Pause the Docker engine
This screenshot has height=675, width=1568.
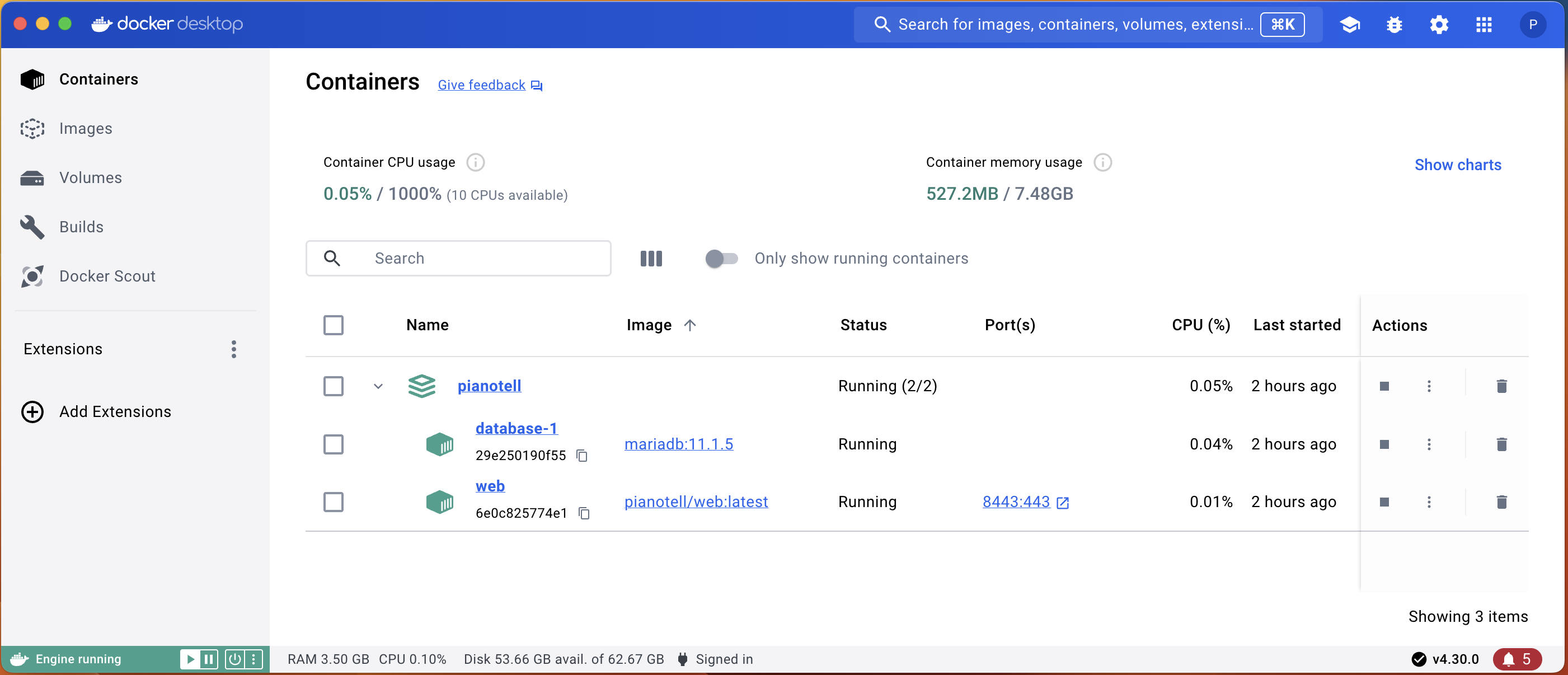209,659
